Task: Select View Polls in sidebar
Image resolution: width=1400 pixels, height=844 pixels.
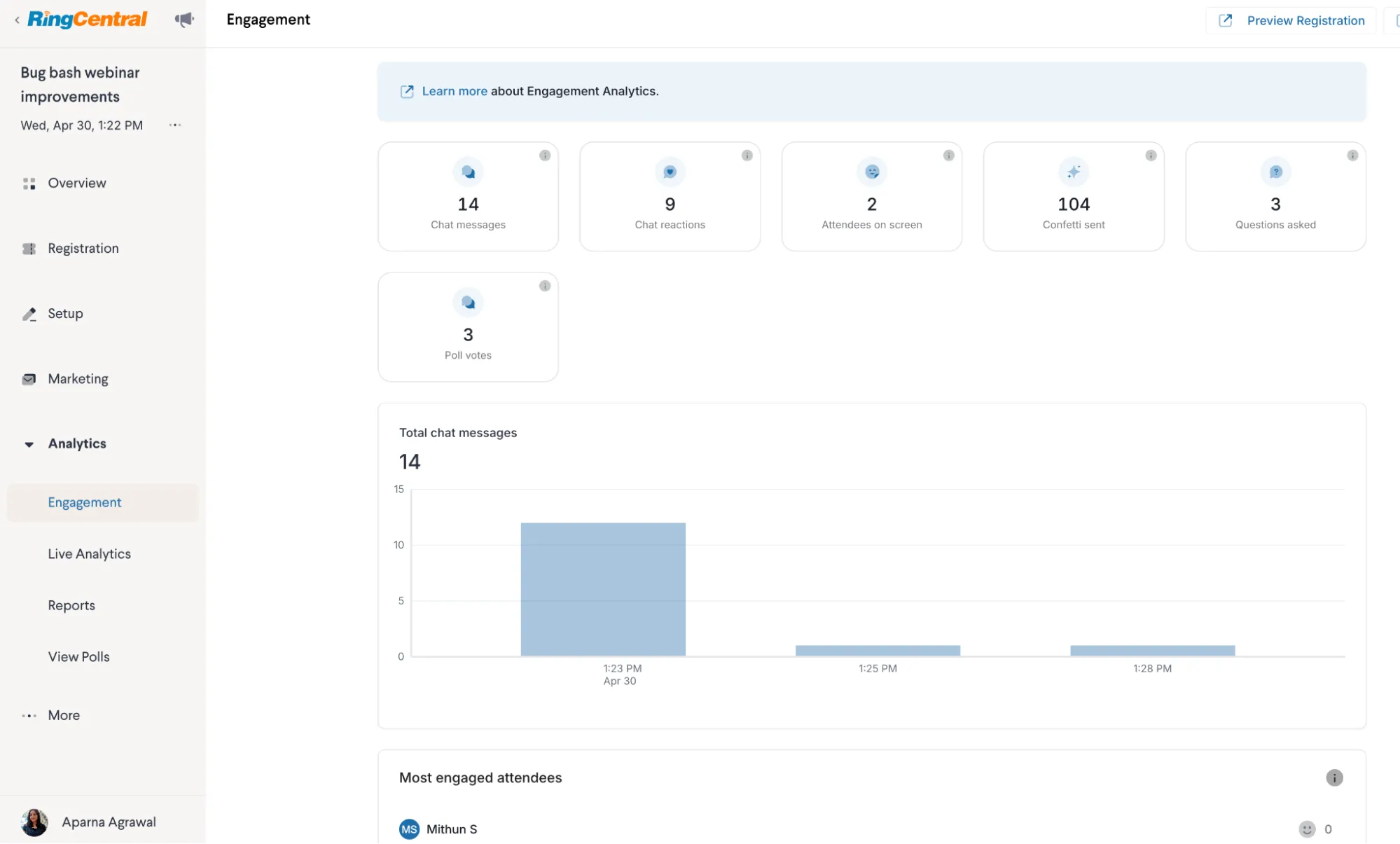Action: (78, 657)
